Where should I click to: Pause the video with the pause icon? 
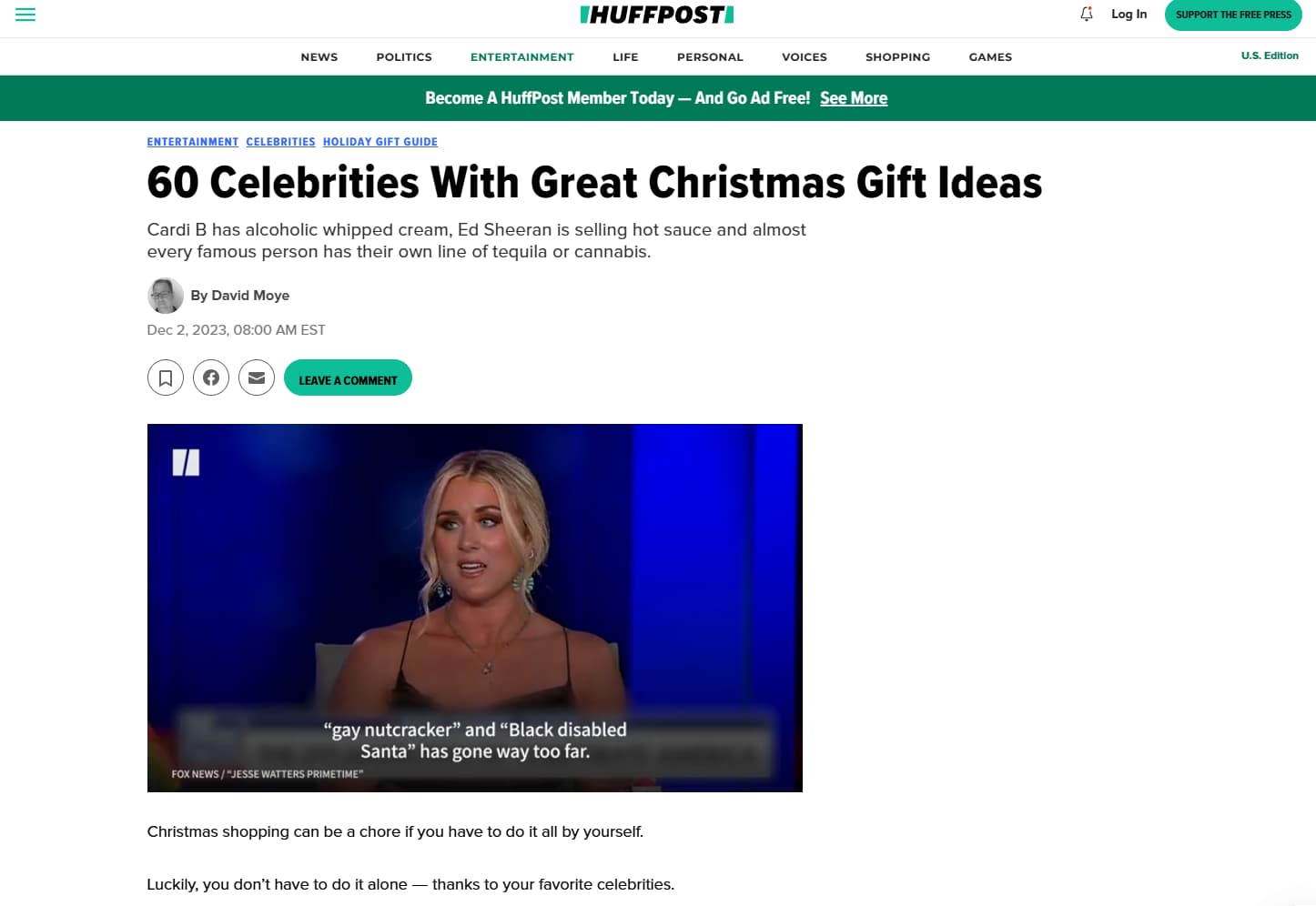(x=186, y=462)
